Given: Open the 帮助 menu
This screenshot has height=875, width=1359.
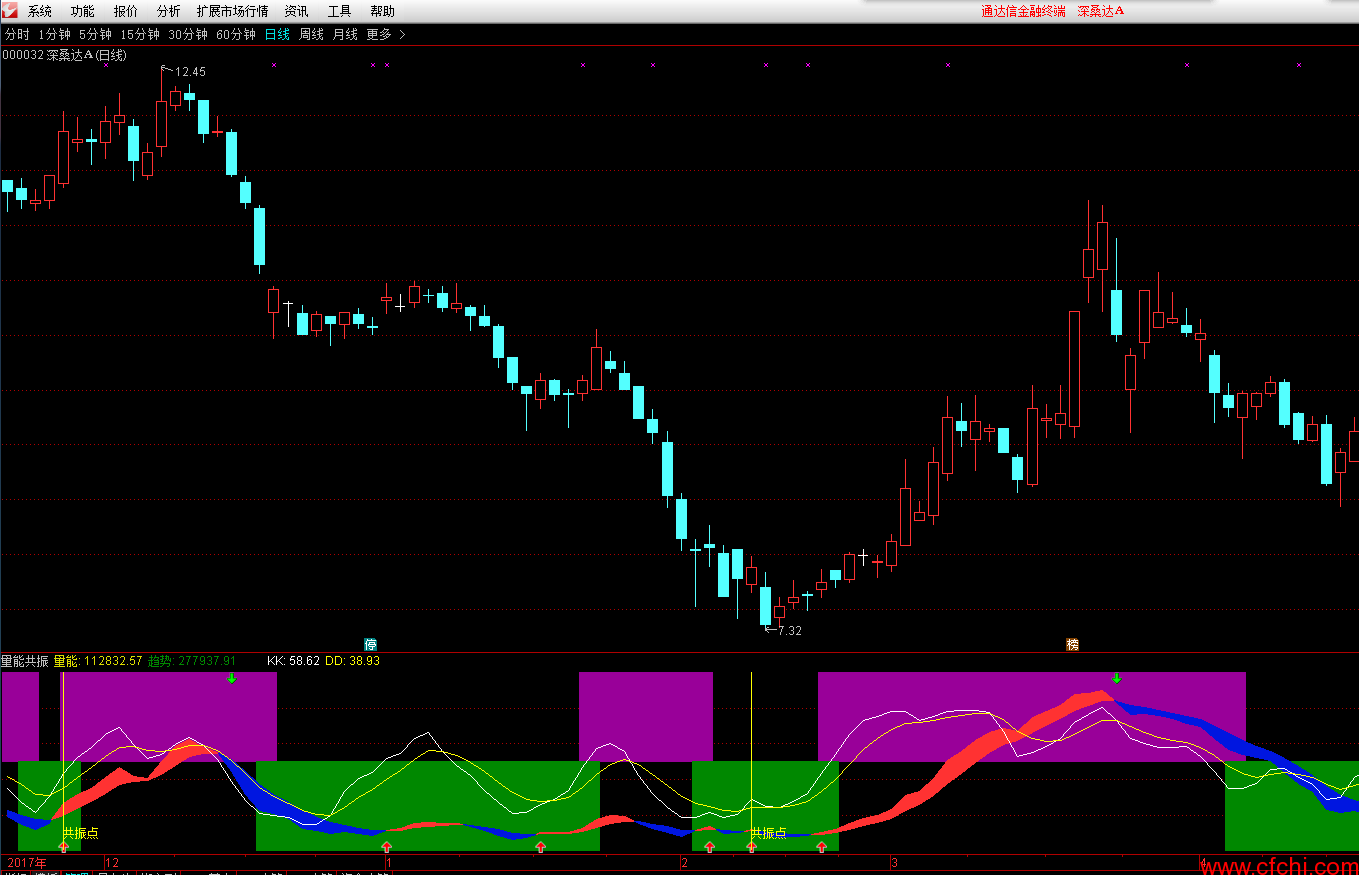Looking at the screenshot, I should pos(382,11).
